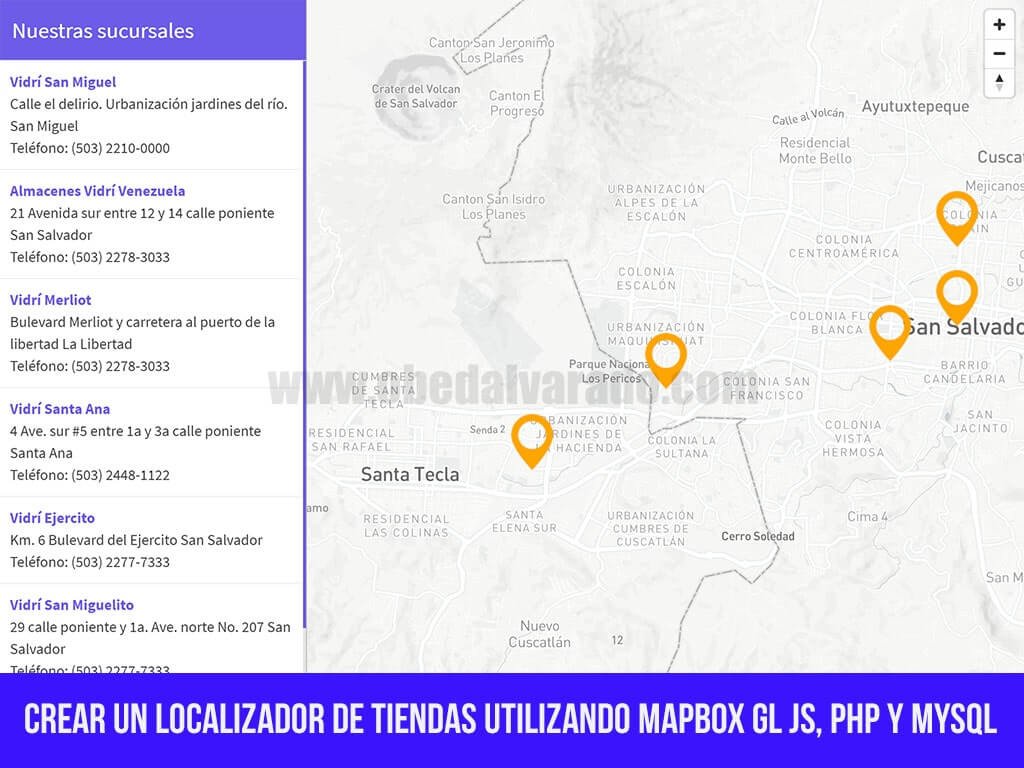Select the Vidrí Santa Ana store

(60, 408)
